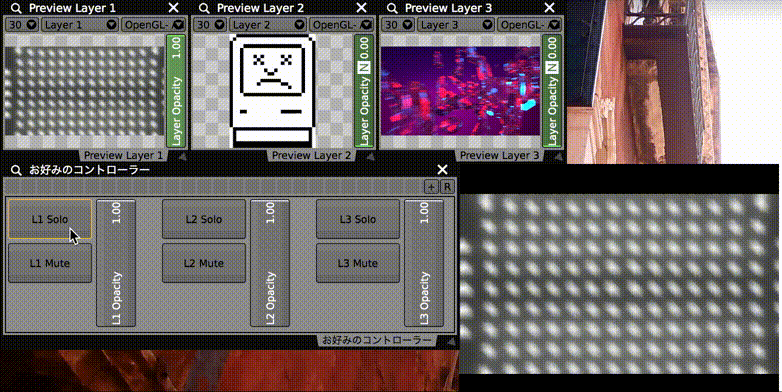Click the sad Mac preview of Layer 2
This screenshot has width=782, height=392.
point(272,91)
